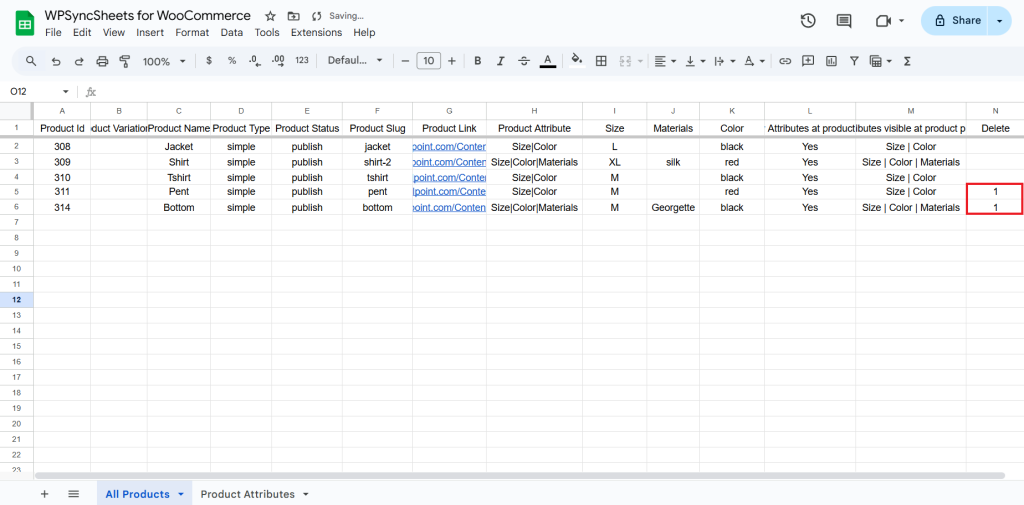Open the All Products tab menu arrow
This screenshot has height=505, width=1024.
(181, 495)
